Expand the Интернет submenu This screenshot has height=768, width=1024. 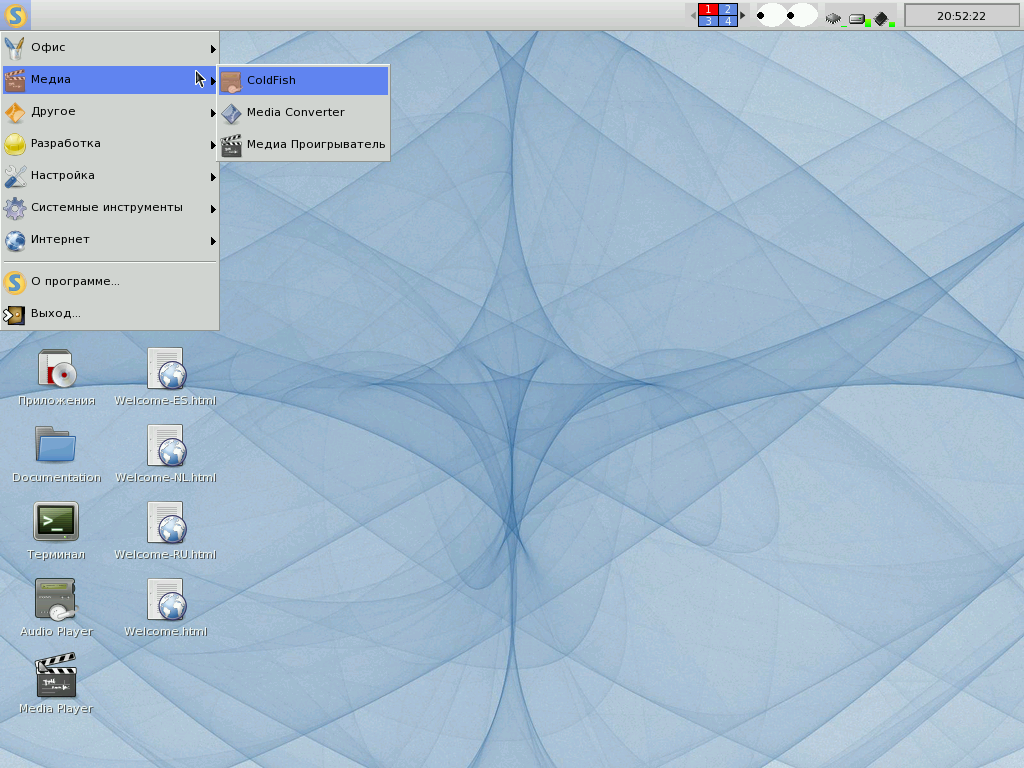[110, 240]
